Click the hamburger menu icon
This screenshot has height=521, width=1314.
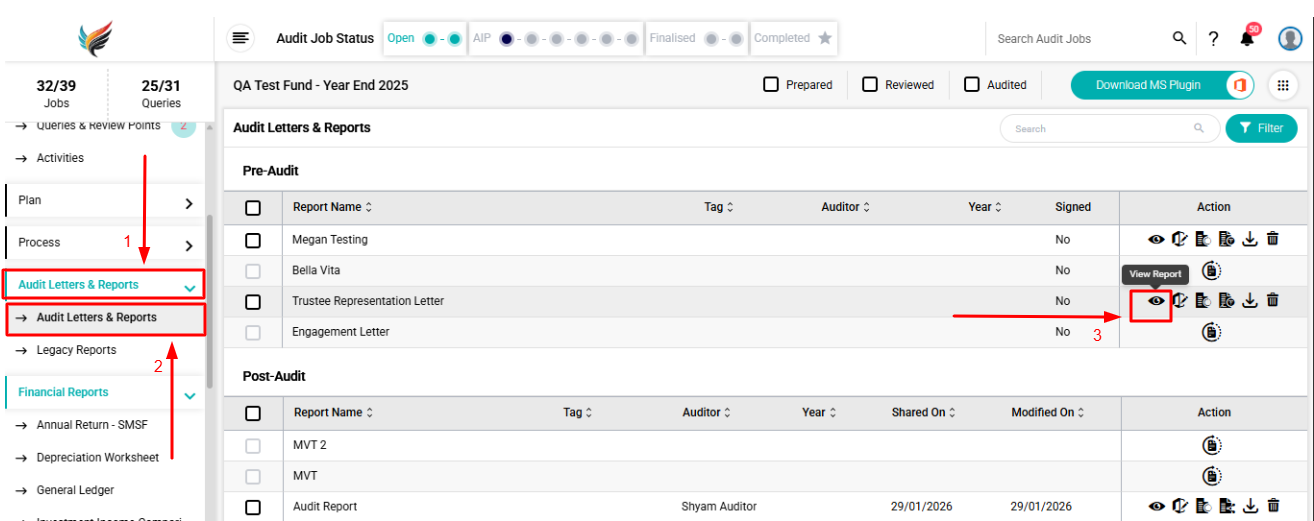[x=240, y=38]
